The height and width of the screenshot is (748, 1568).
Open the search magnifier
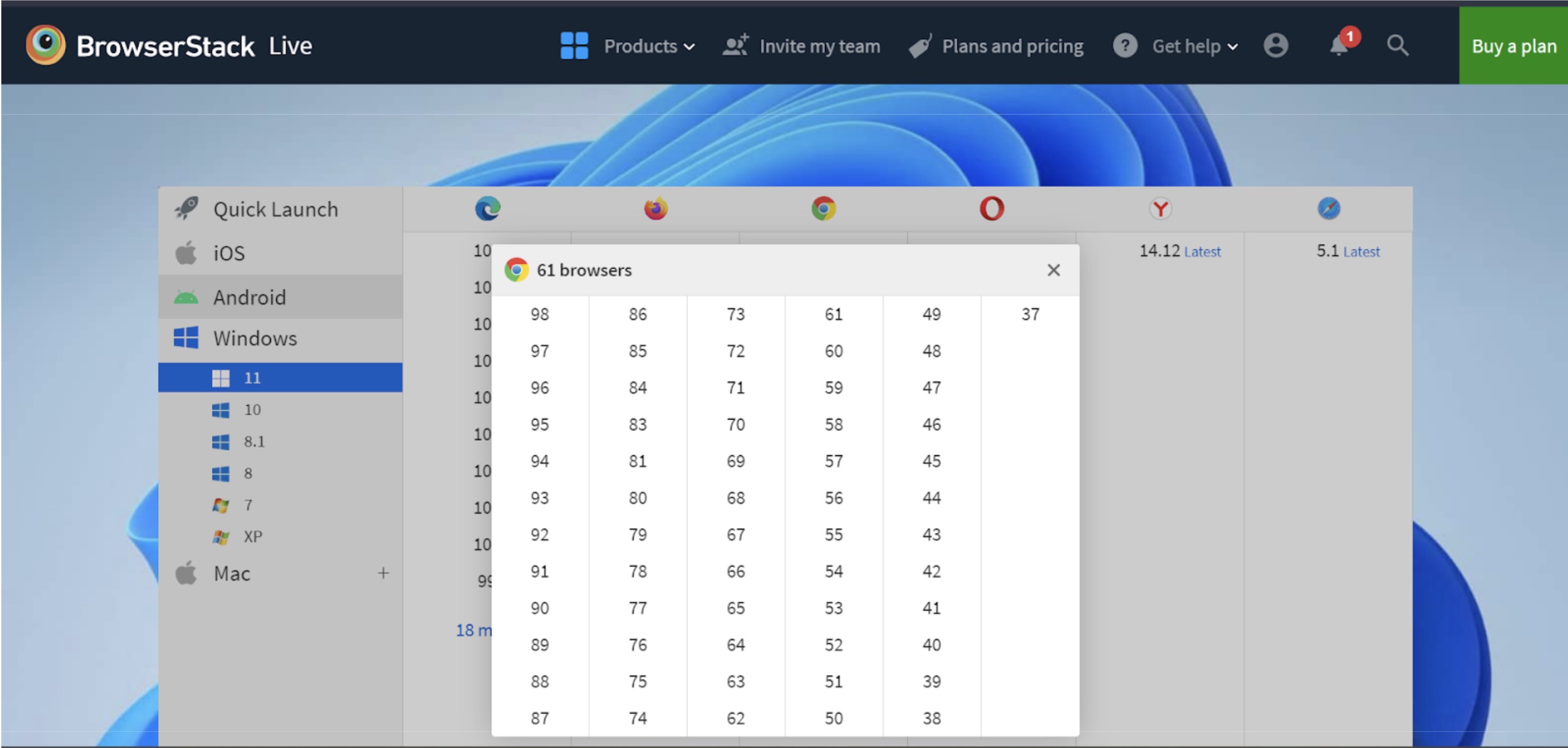click(x=1397, y=46)
